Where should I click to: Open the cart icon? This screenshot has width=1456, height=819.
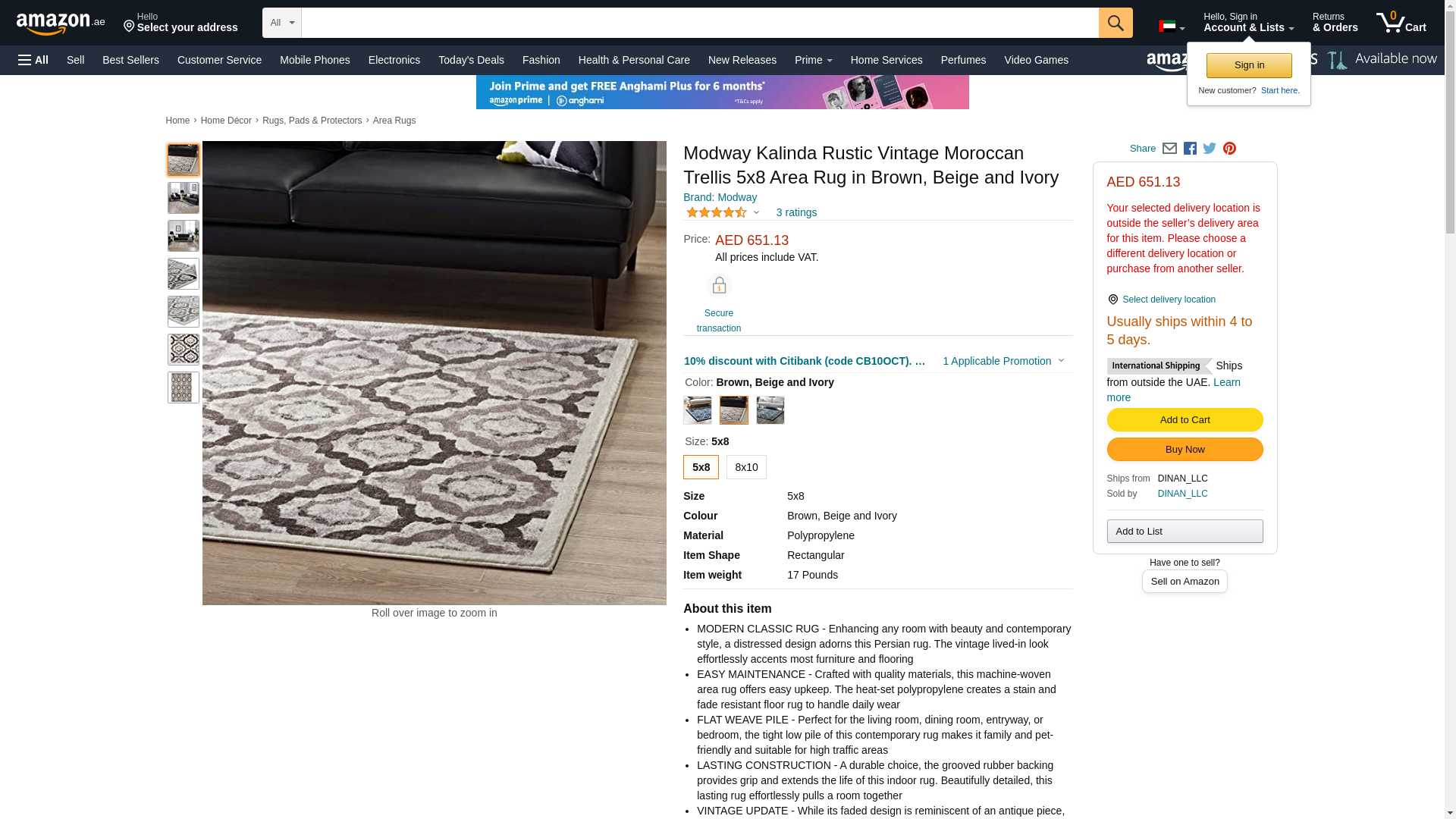[x=1401, y=23]
